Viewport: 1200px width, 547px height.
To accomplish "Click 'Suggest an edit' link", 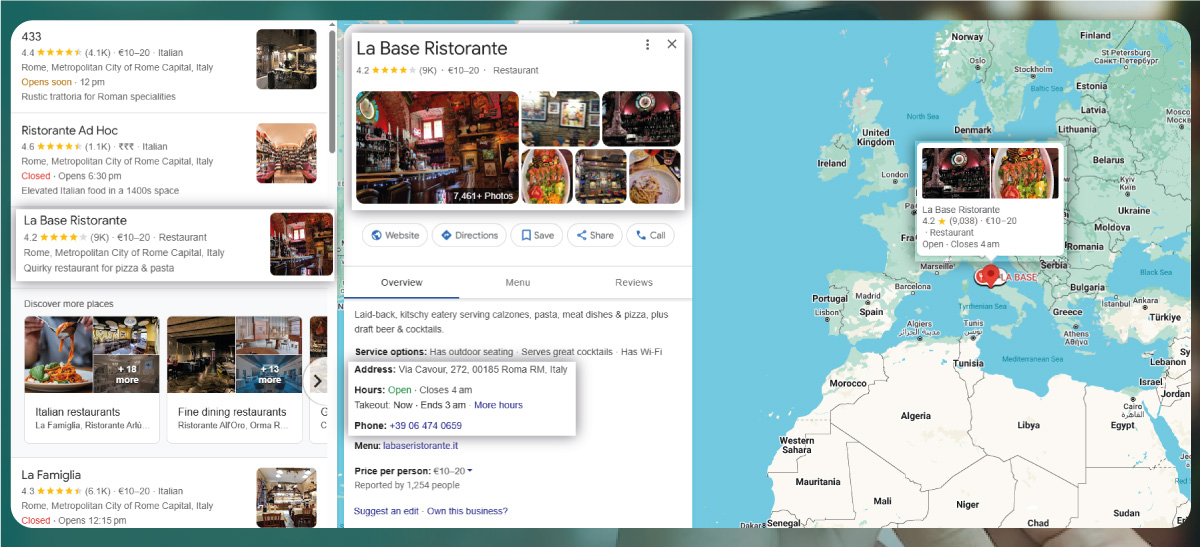I will pyautogui.click(x=386, y=511).
